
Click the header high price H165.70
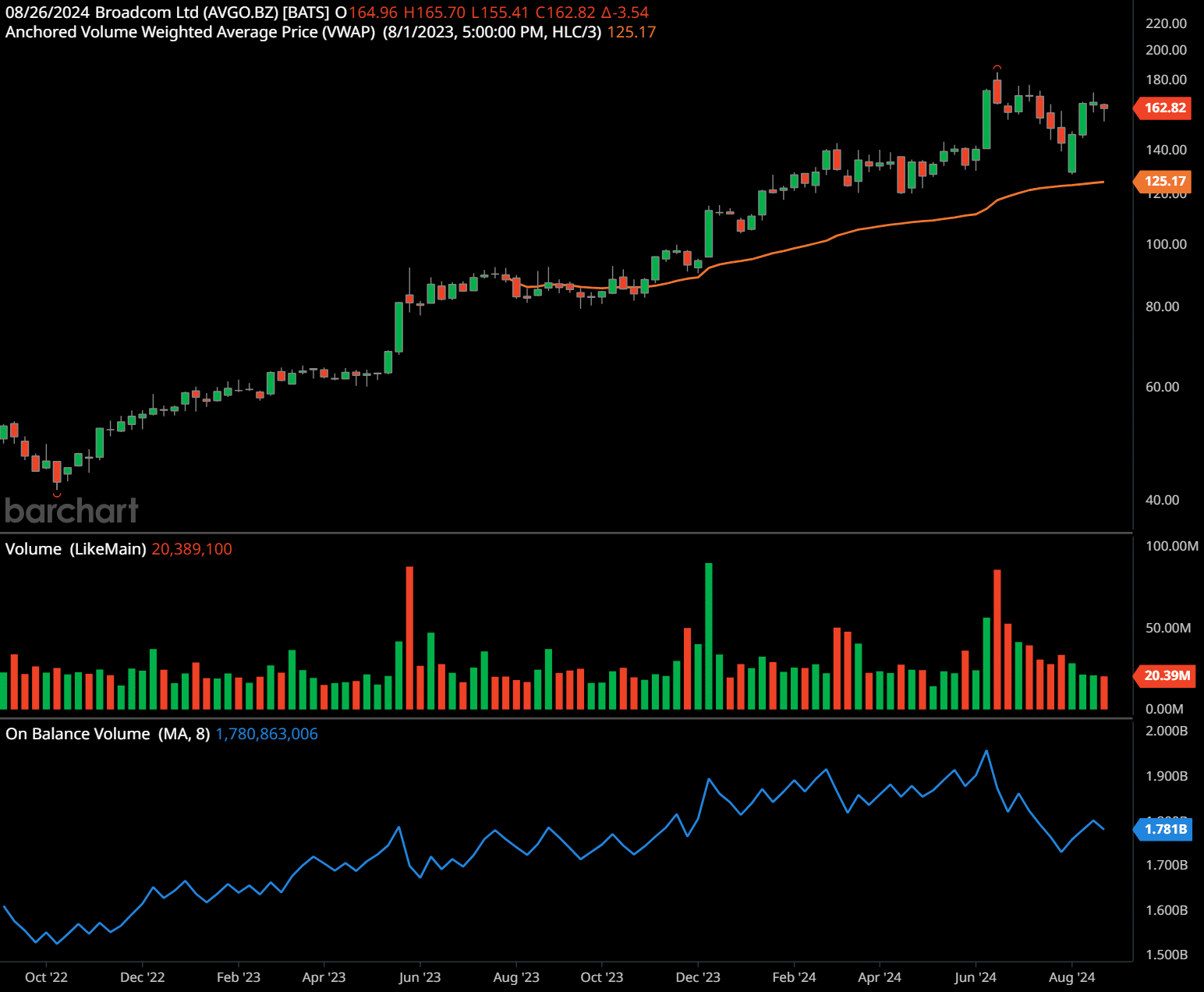(x=434, y=12)
